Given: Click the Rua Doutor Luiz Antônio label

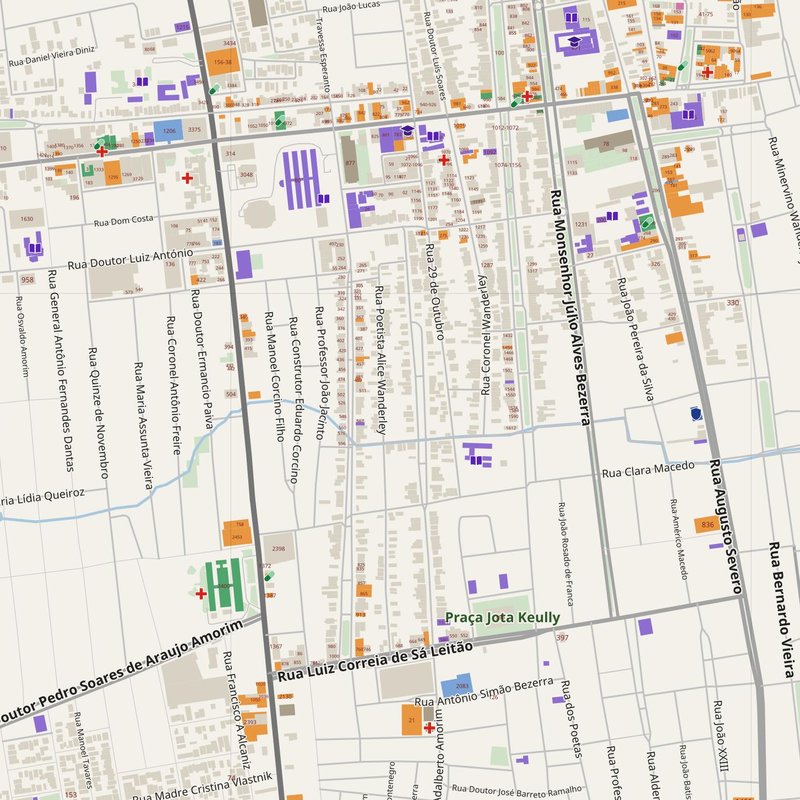Looking at the screenshot, I should [131, 259].
